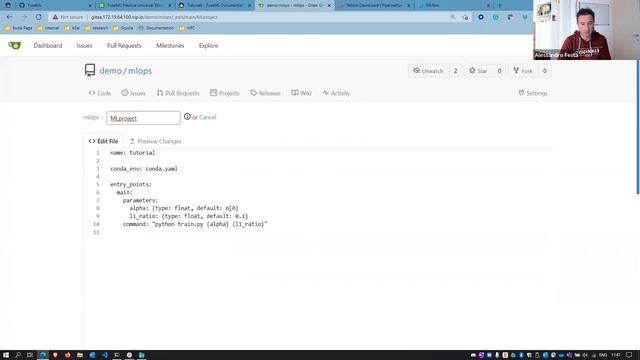Cancel editing the file
The height and width of the screenshot is (360, 640).
tap(207, 117)
